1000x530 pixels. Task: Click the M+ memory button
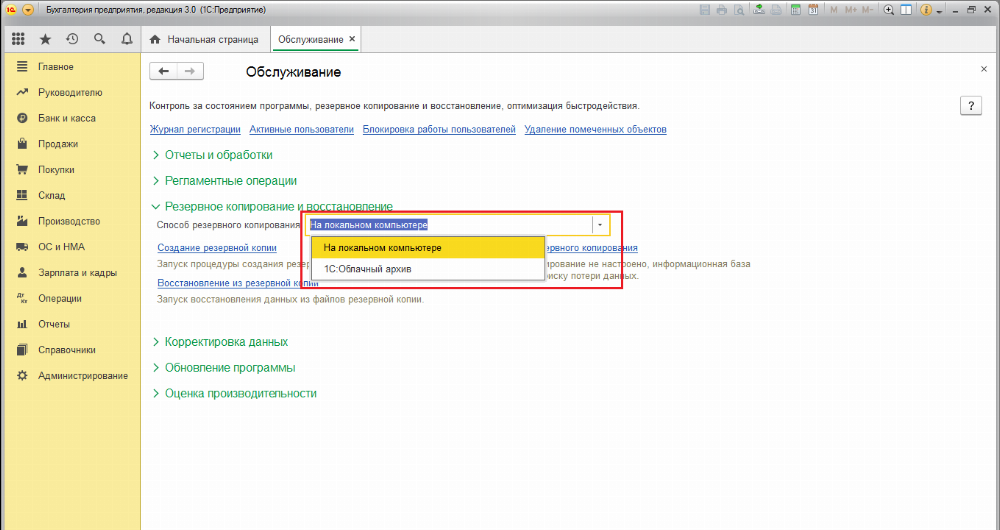pyautogui.click(x=851, y=10)
